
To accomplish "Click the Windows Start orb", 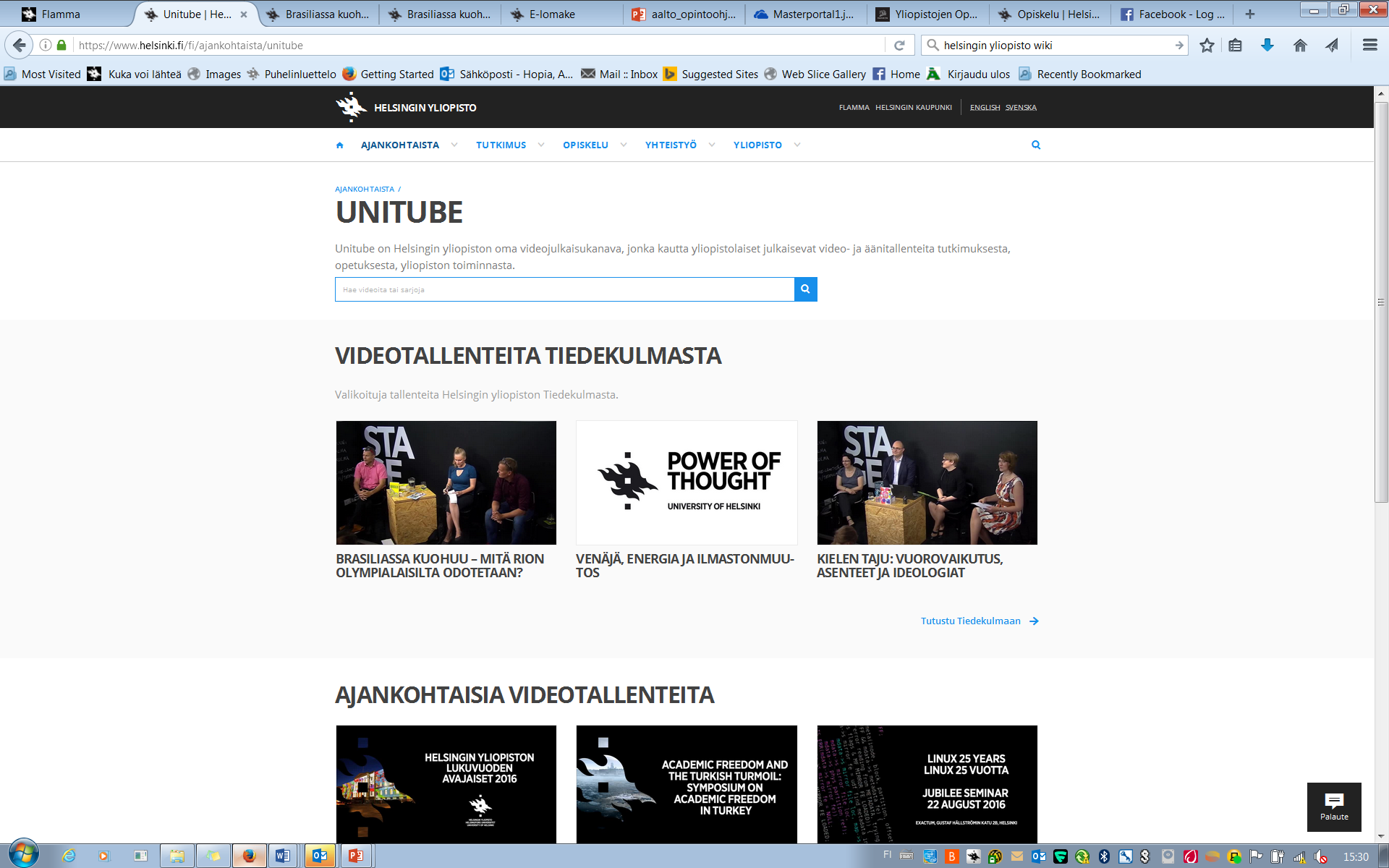I will click(23, 855).
